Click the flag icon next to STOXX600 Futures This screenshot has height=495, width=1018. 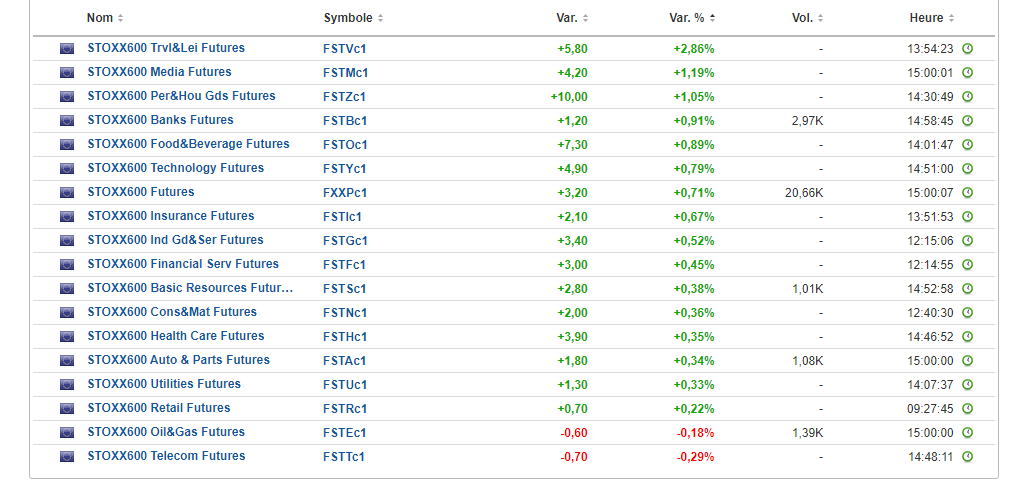tap(67, 192)
